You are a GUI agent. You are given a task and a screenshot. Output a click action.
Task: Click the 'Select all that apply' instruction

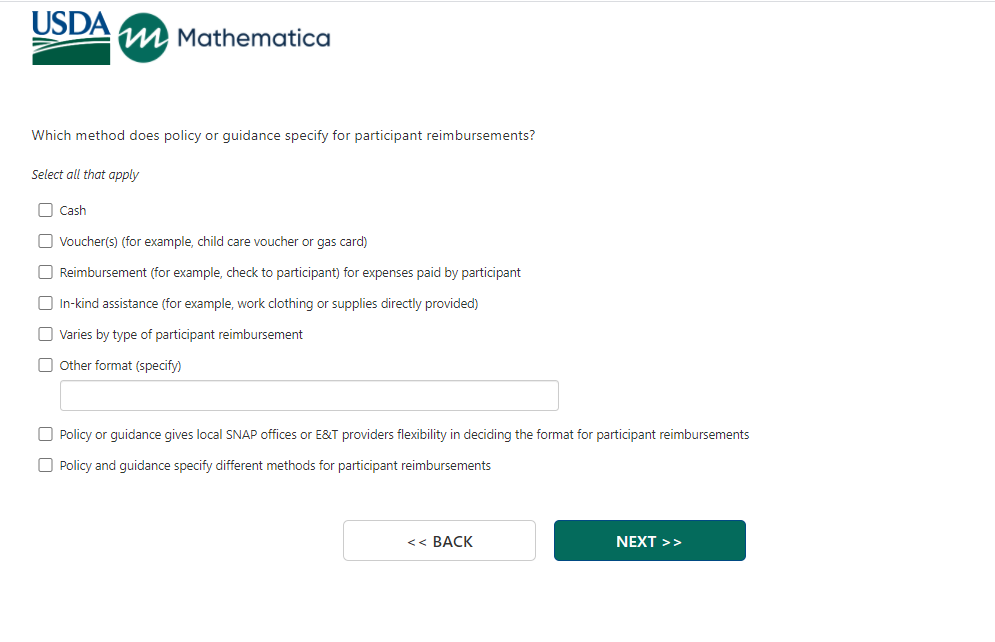tap(85, 175)
